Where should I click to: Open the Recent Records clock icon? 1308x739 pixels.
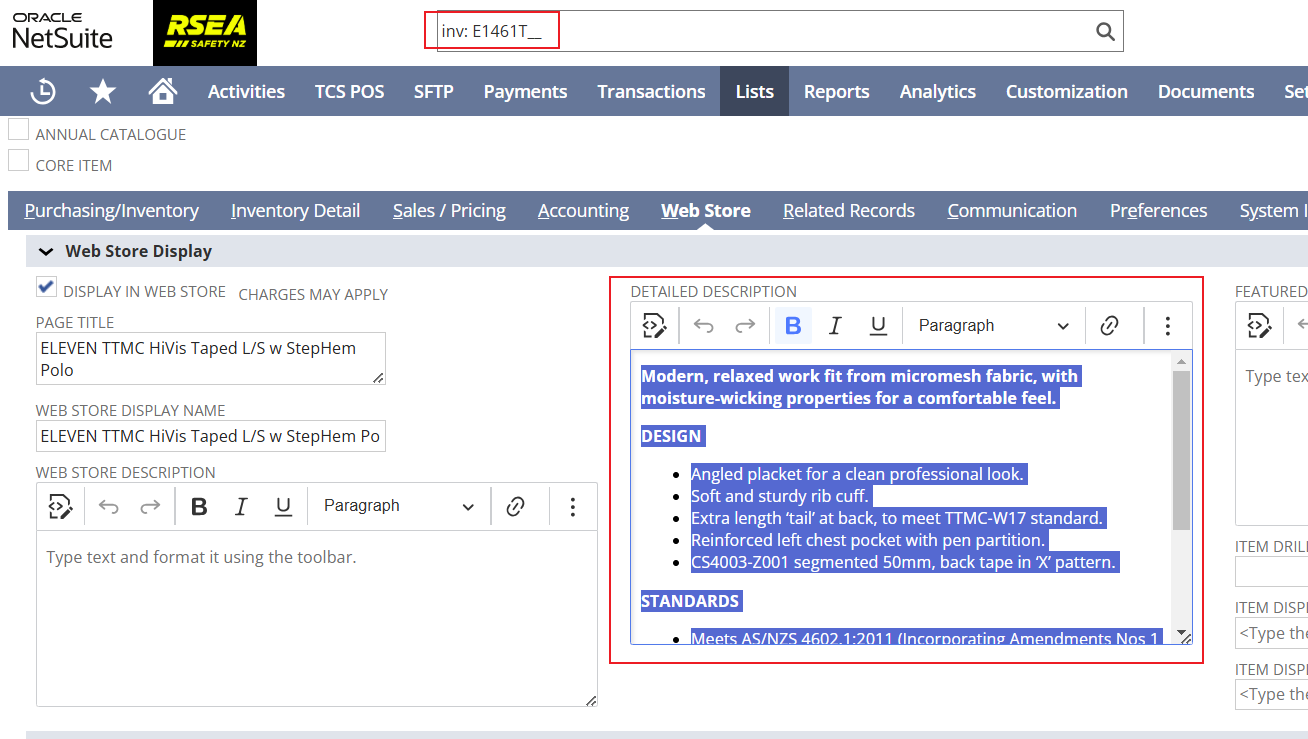(43, 91)
